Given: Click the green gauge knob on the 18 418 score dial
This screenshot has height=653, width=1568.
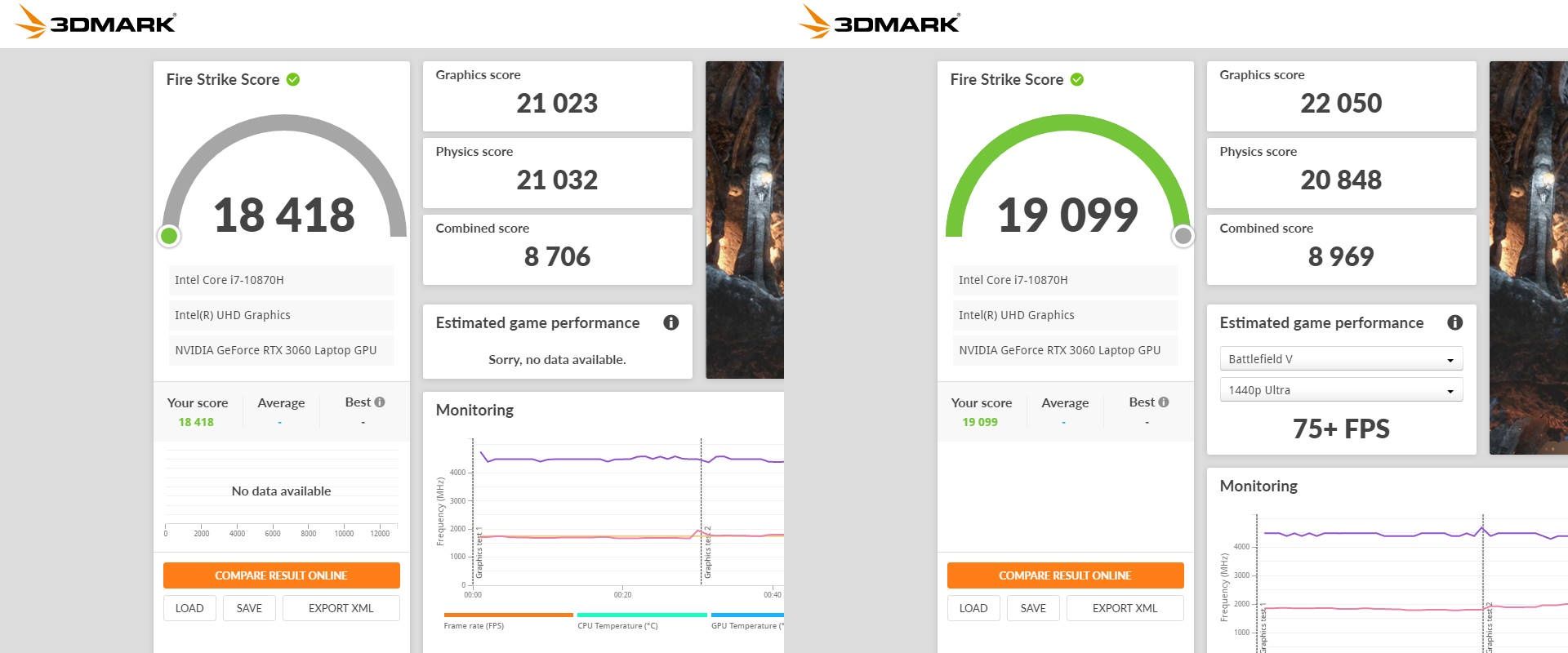Looking at the screenshot, I should click(169, 236).
